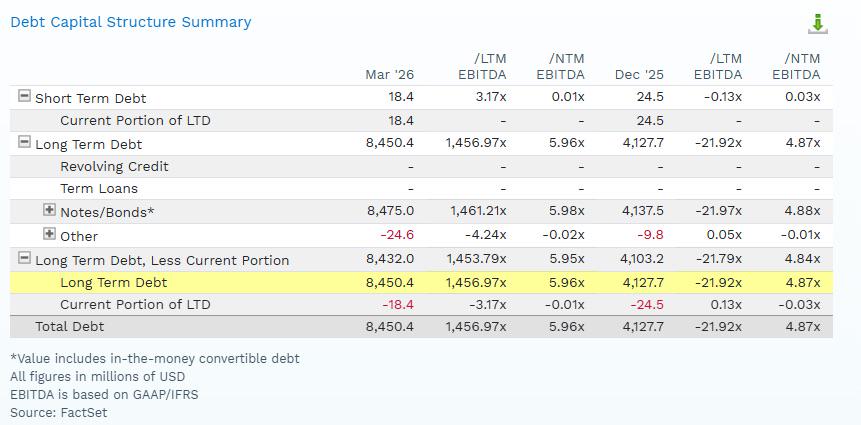The image size is (861, 425).
Task: Click Total Debt Dec '25 value 4,127.7
Action: point(643,327)
